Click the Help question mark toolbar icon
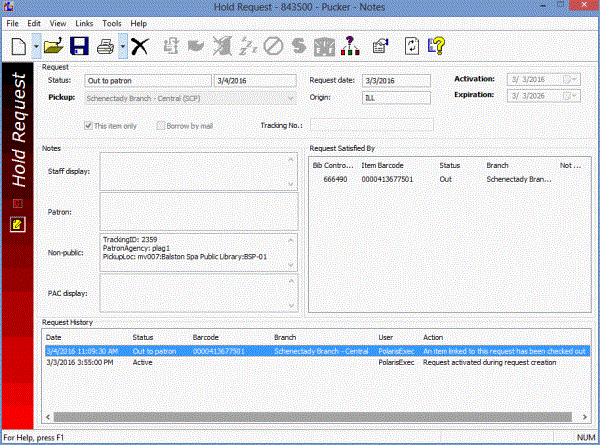This screenshot has height=445, width=600. pyautogui.click(x=437, y=45)
